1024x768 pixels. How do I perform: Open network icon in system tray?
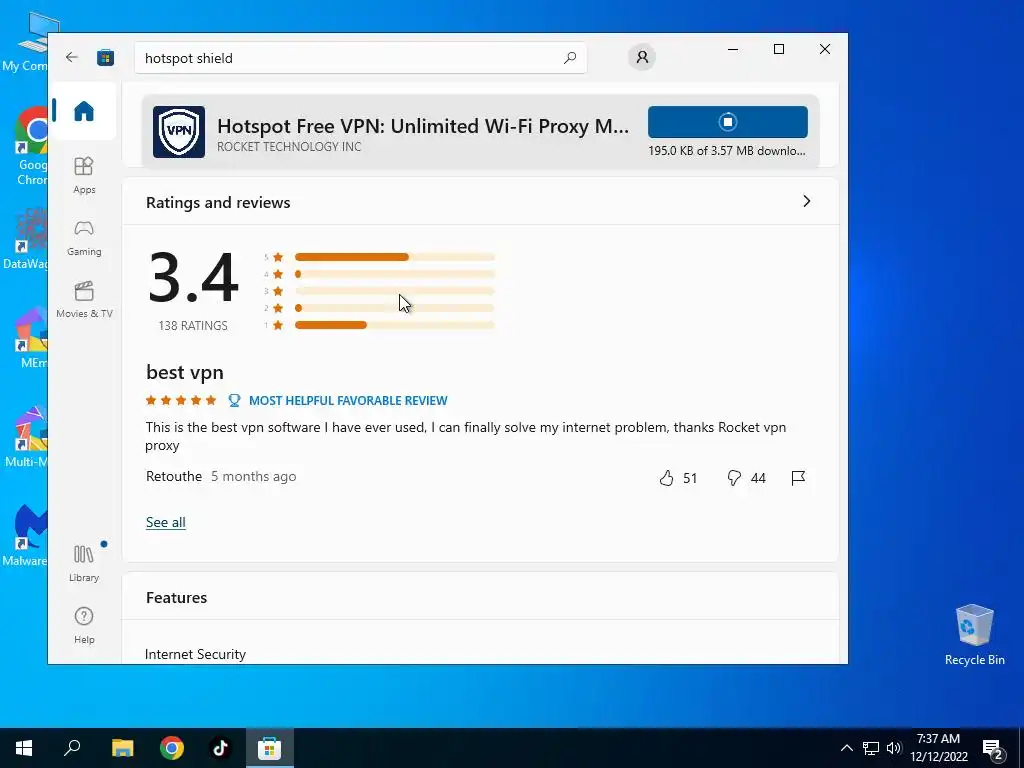pyautogui.click(x=871, y=748)
